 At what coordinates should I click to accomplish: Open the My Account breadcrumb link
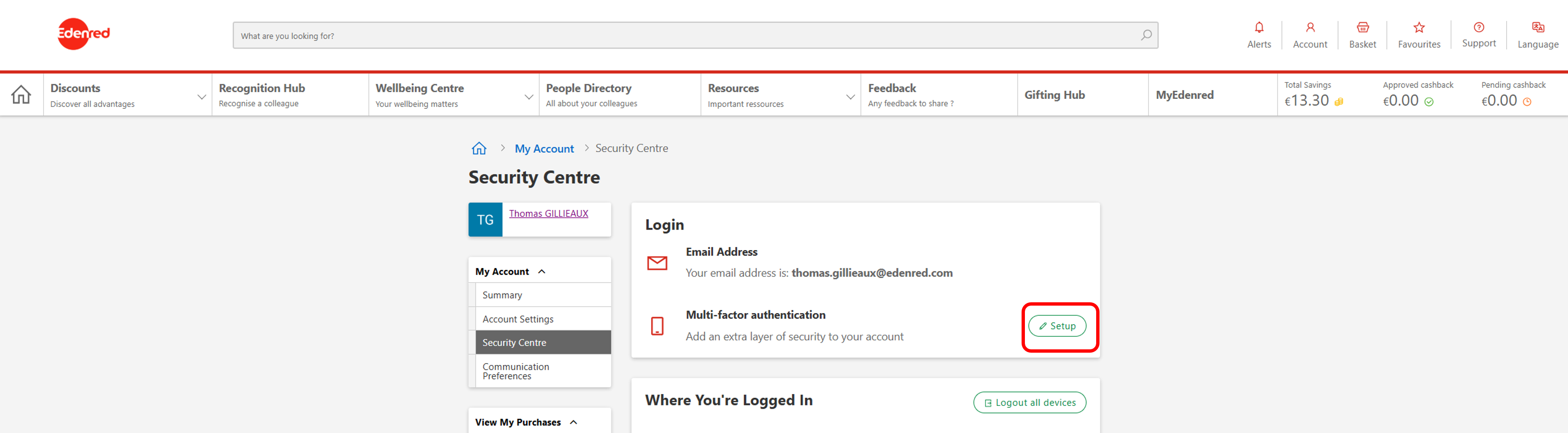pyautogui.click(x=544, y=149)
